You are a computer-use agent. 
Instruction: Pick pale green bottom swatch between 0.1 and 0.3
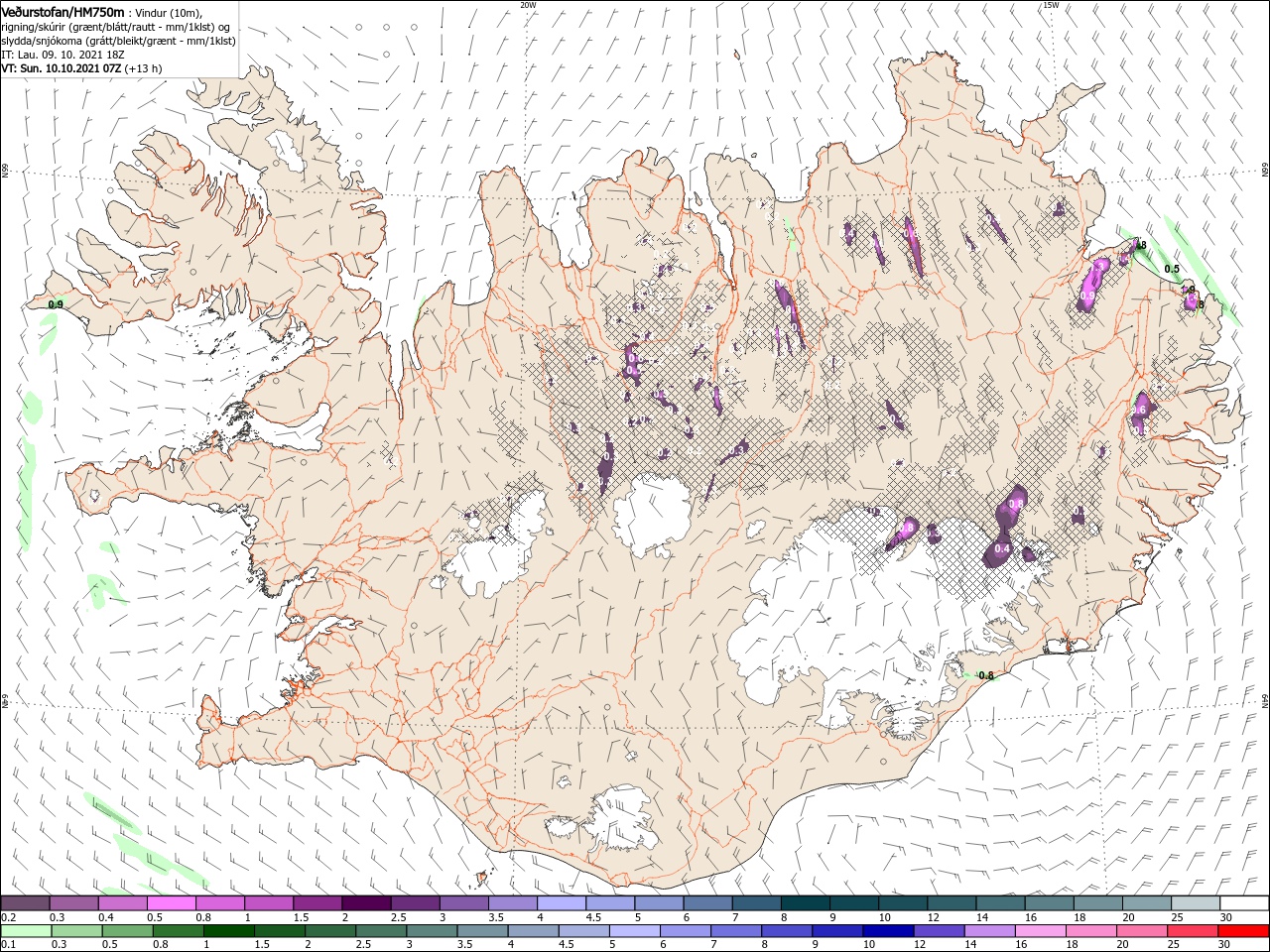(x=27, y=931)
